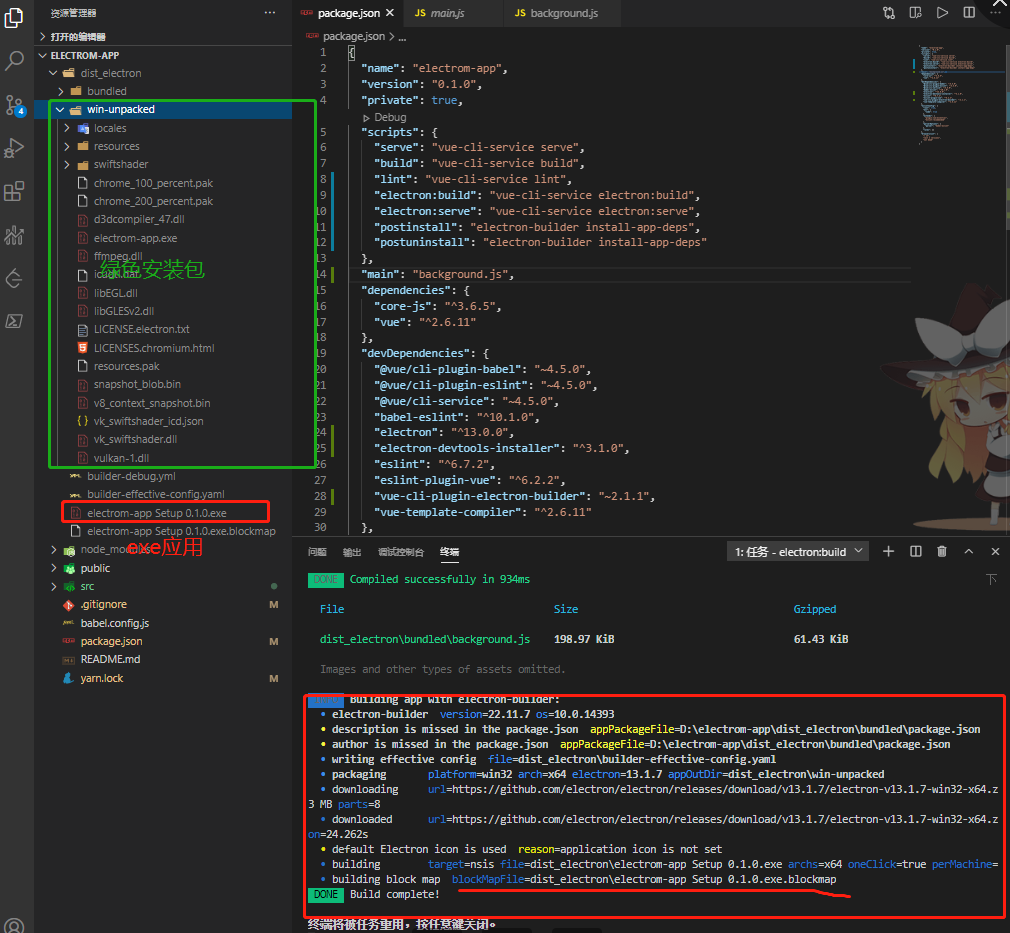Expand the bundled folder
The width and height of the screenshot is (1010, 933).
[164, 91]
